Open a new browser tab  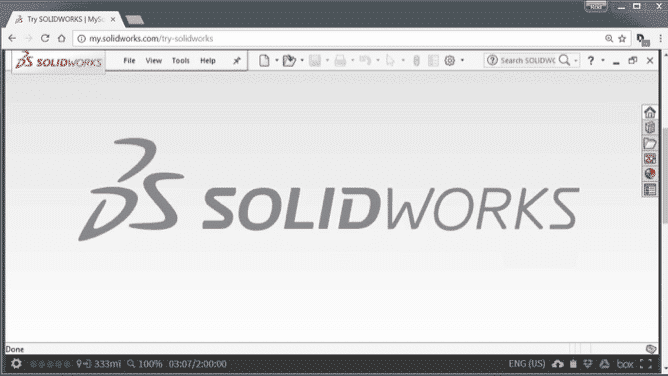coord(135,20)
